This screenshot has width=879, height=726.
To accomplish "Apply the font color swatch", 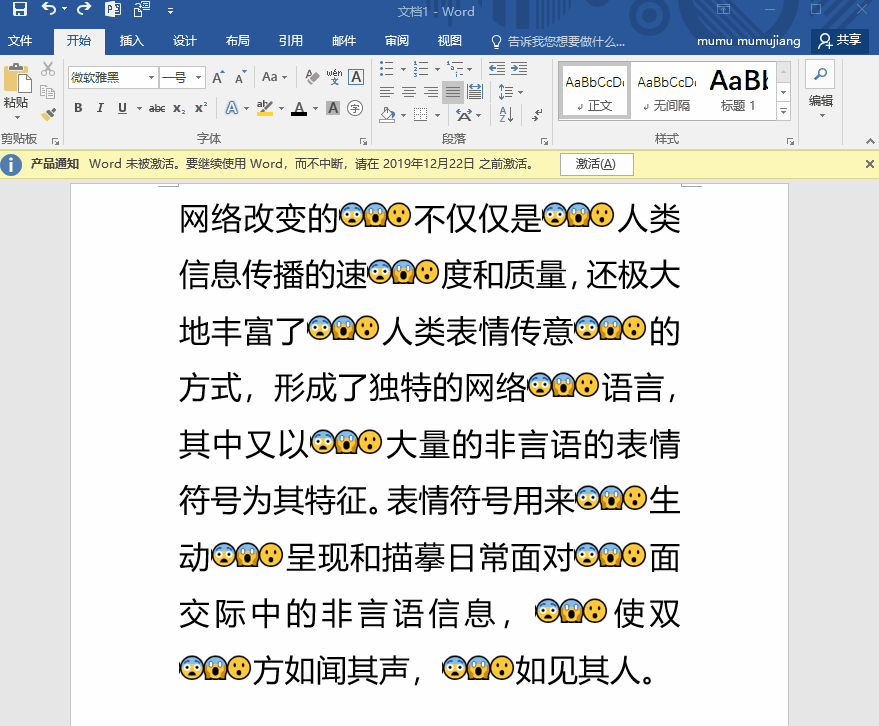I will click(x=299, y=108).
